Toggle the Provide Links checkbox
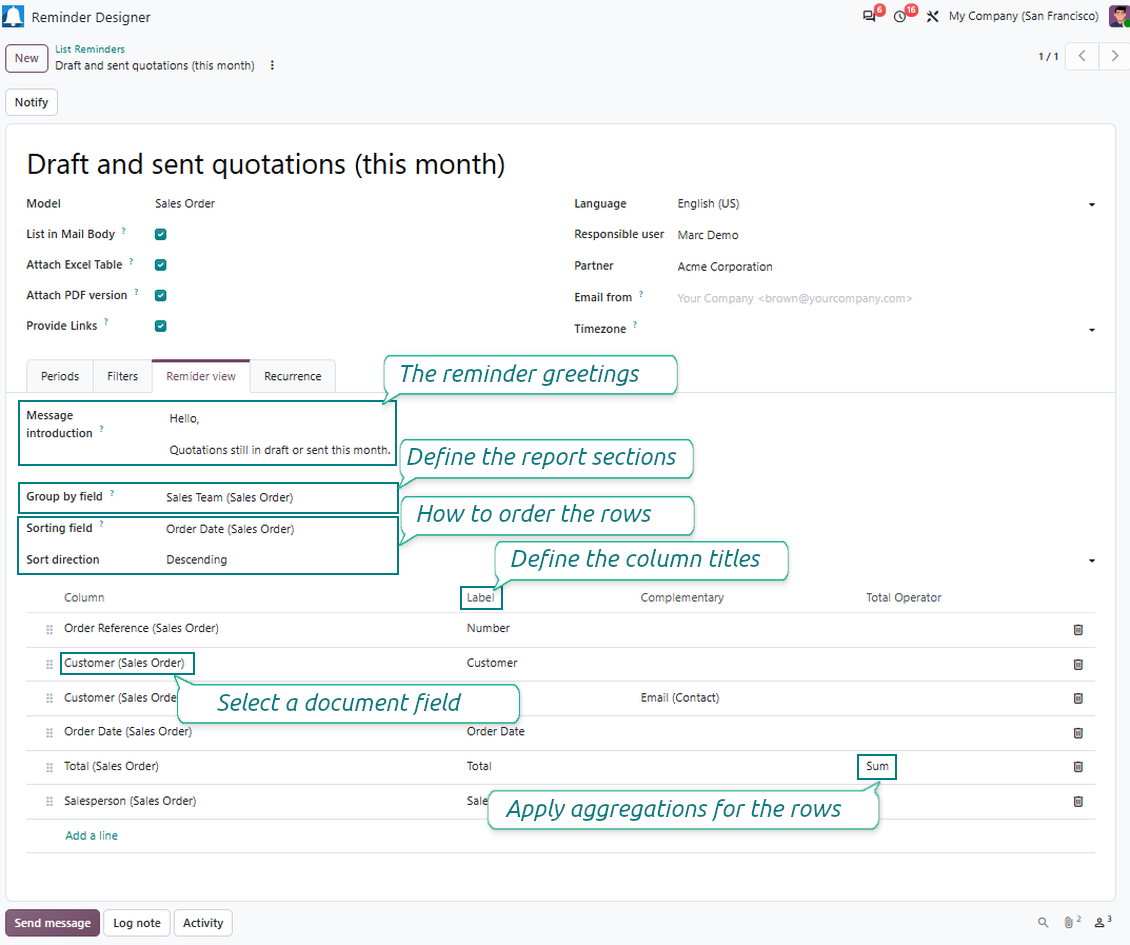The width and height of the screenshot is (1130, 945). coord(161,326)
